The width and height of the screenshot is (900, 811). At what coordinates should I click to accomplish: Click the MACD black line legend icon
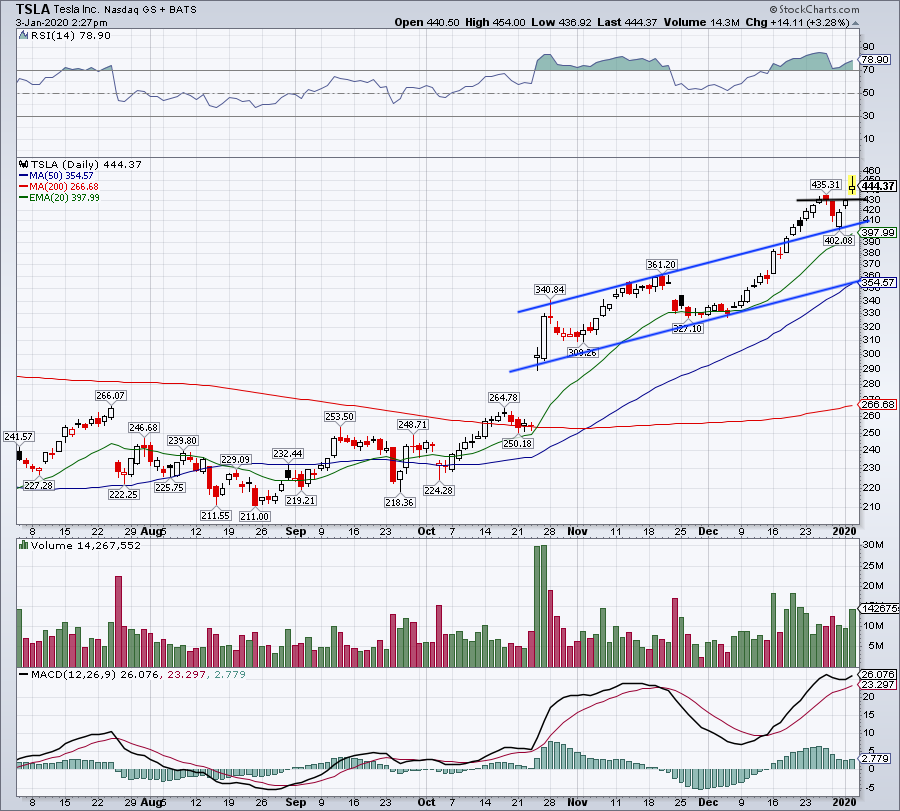pos(24,674)
